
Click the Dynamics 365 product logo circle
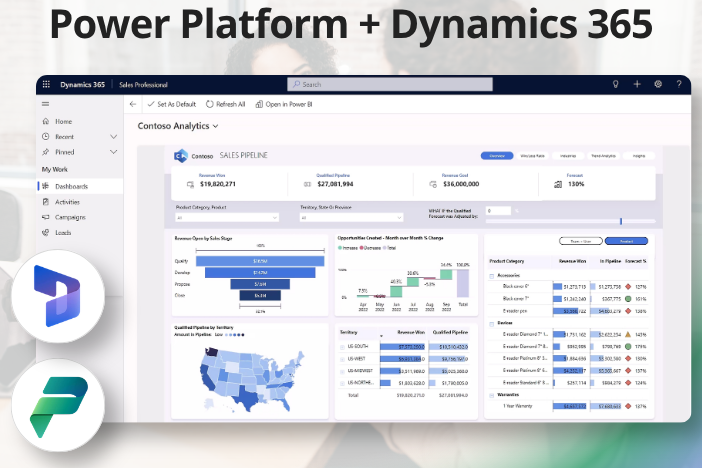pyautogui.click(x=58, y=296)
